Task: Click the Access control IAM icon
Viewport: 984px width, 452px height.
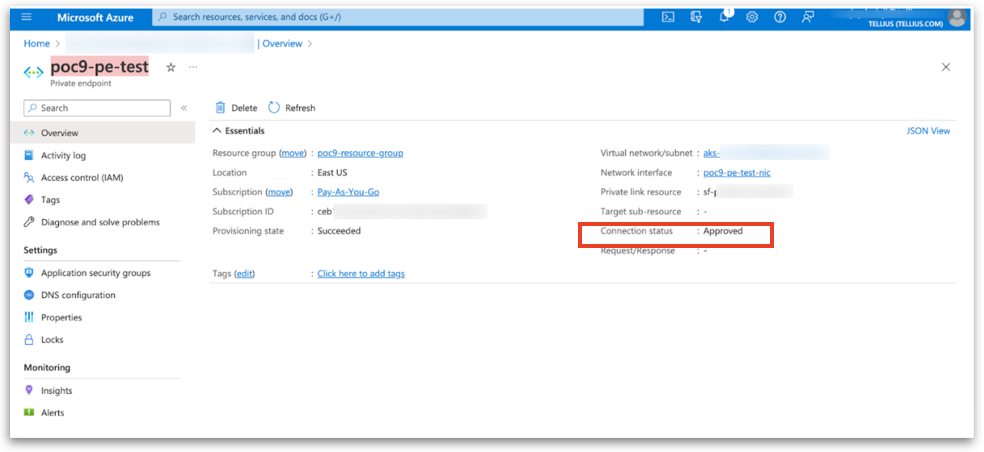Action: [28, 178]
